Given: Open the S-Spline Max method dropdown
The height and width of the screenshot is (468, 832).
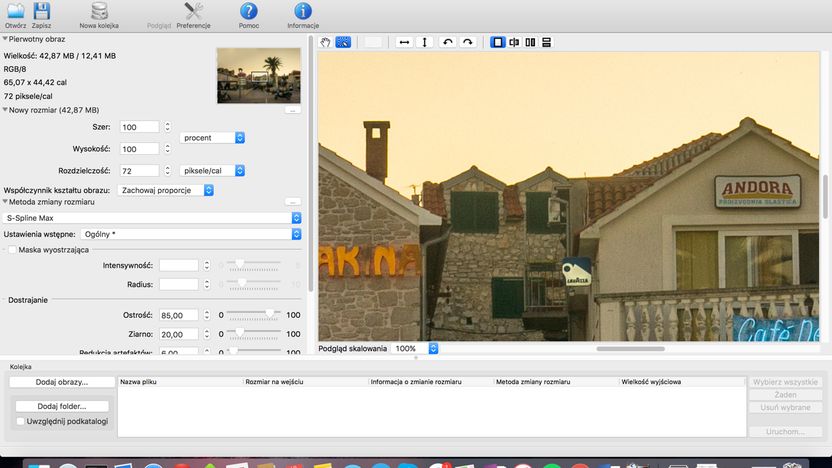Looking at the screenshot, I should tap(152, 218).
